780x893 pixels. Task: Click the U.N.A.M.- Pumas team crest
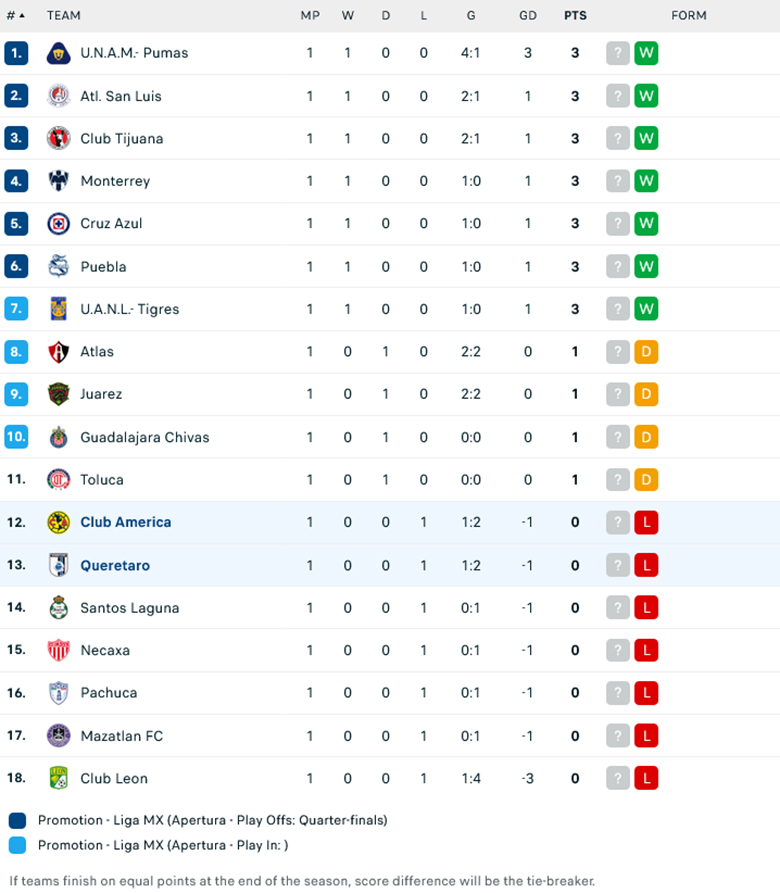tap(58, 53)
